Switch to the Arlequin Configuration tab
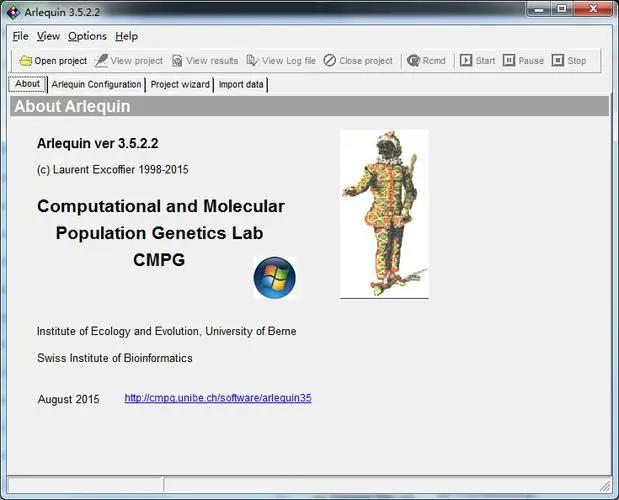619x500 pixels. (96, 85)
